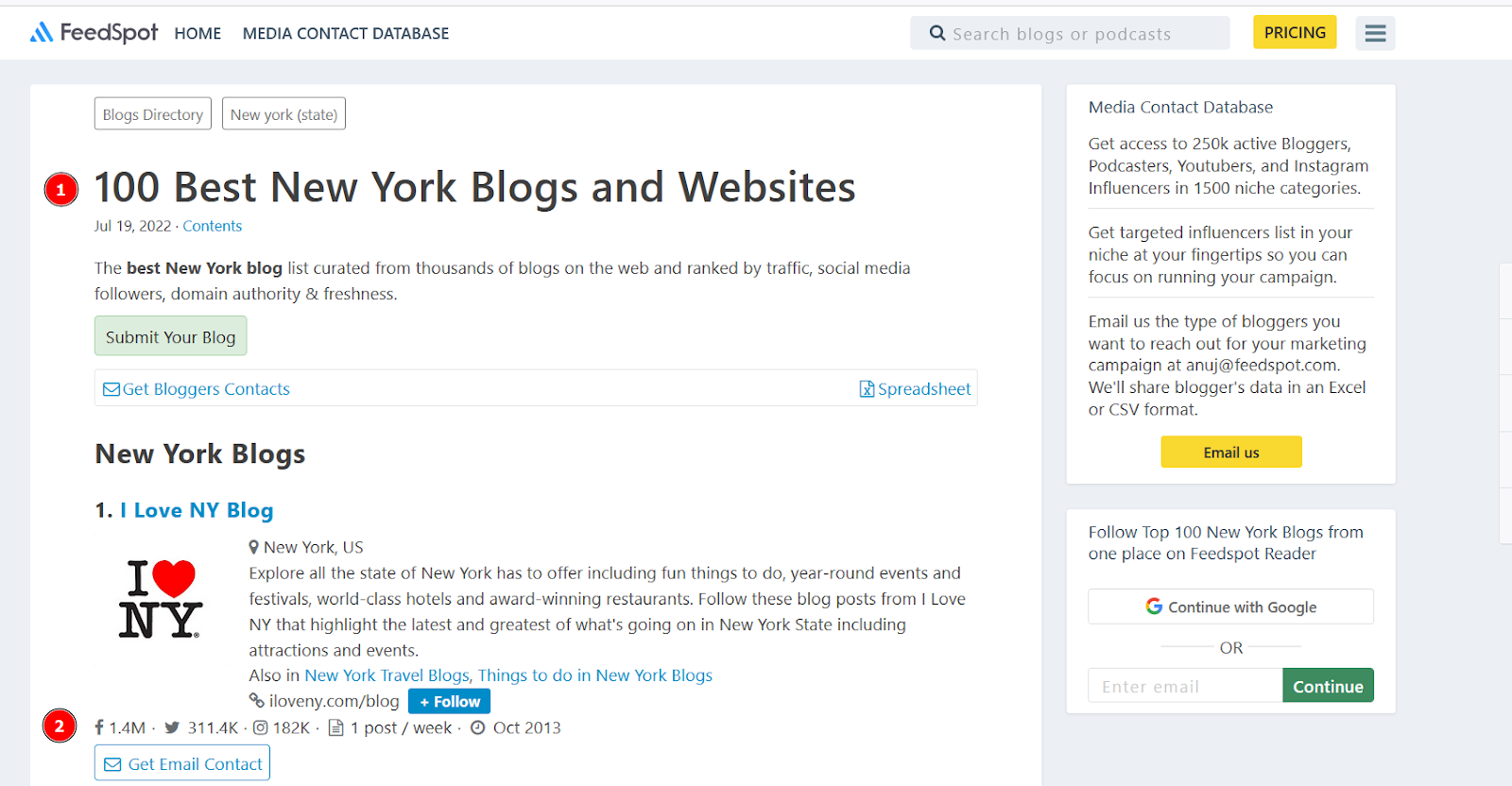The image size is (1512, 786).
Task: Jump to the Contents link
Action: pos(213,226)
